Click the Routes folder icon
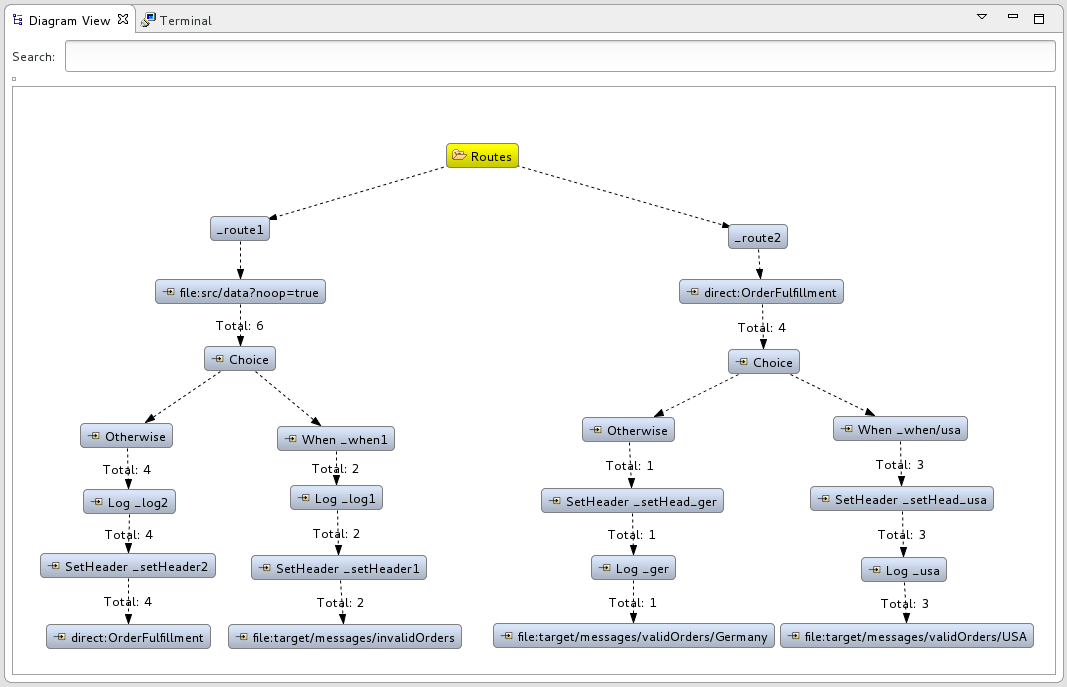This screenshot has width=1067, height=687. (460, 156)
